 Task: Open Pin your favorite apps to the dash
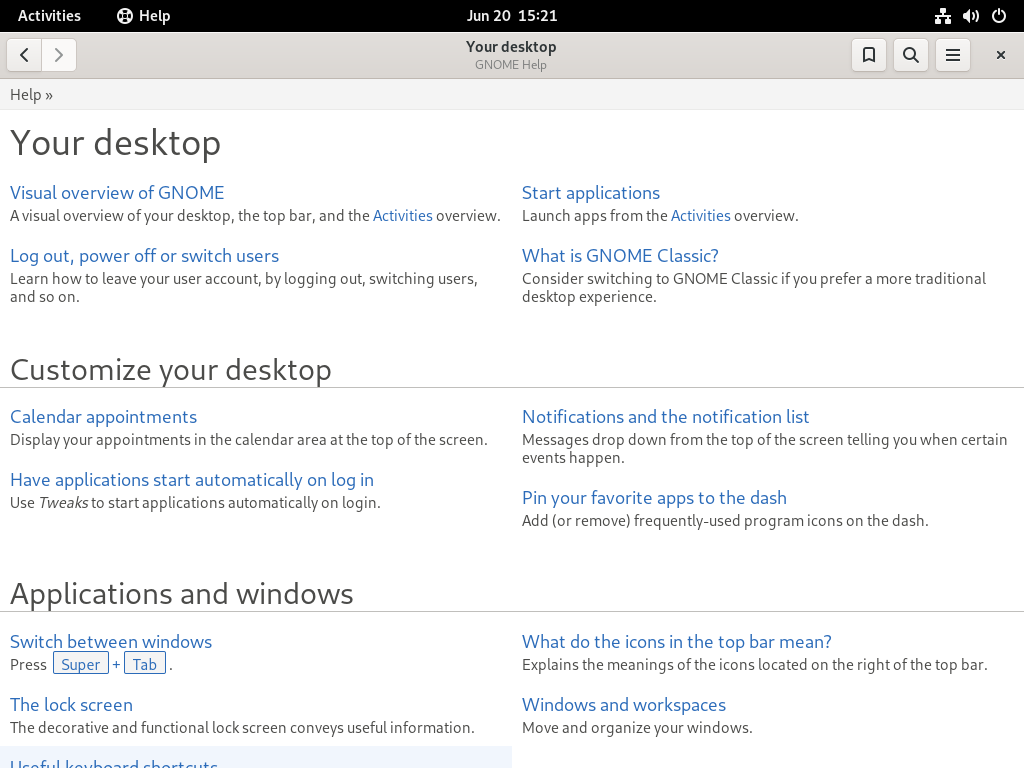(654, 498)
